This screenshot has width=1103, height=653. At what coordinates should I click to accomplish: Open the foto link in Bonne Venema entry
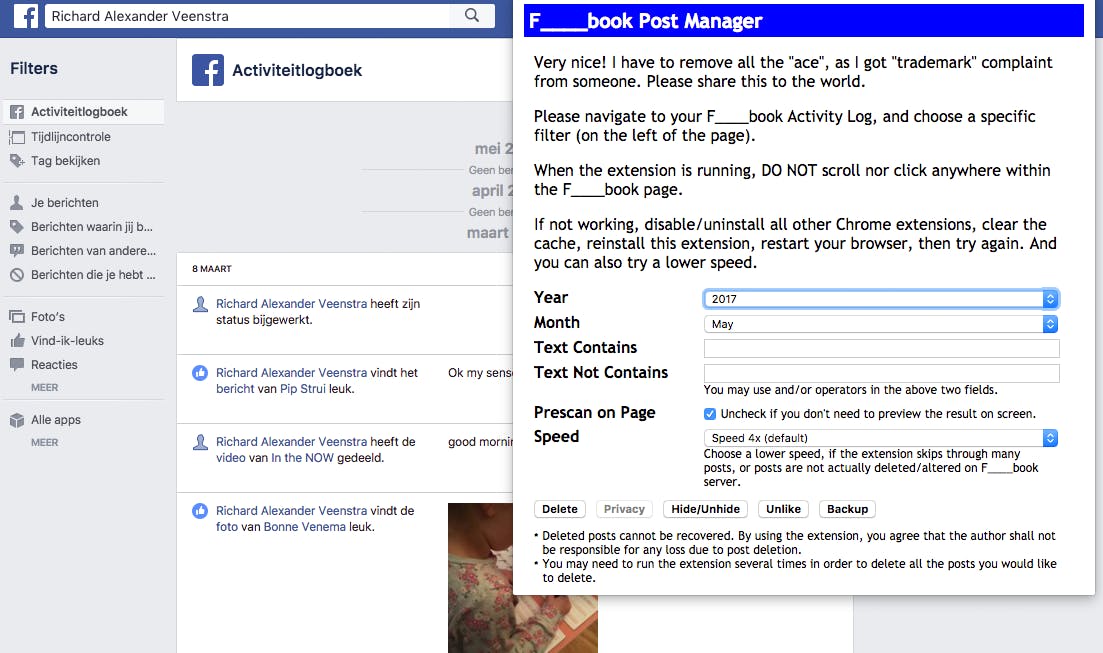[x=227, y=527]
